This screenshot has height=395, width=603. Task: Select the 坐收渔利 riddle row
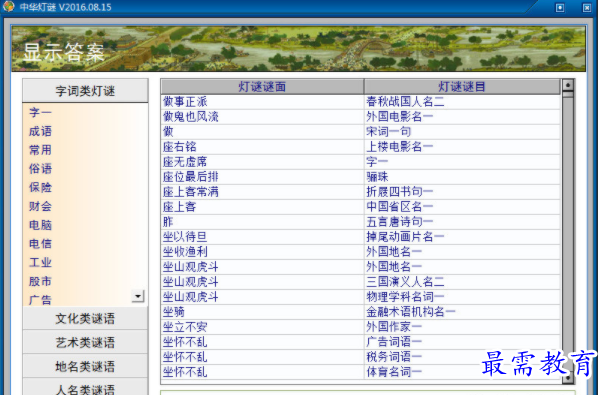coord(360,252)
